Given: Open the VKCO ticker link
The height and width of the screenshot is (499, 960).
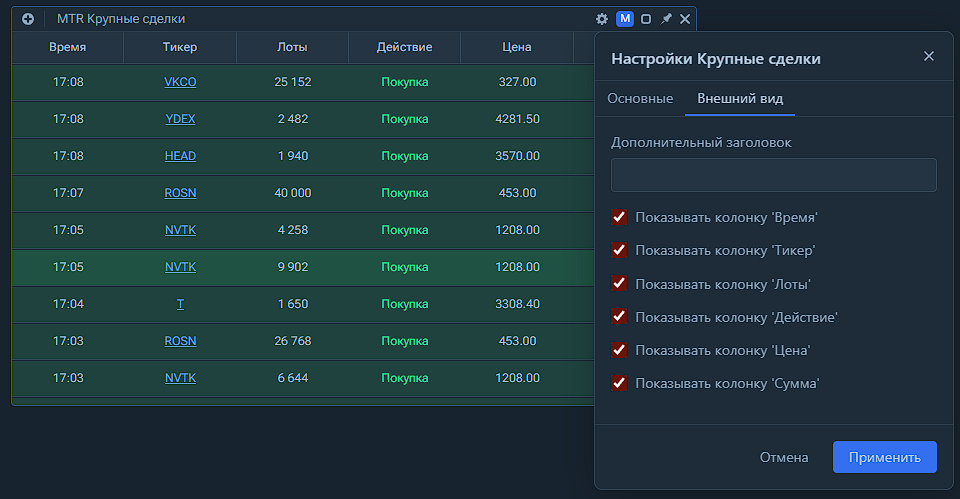Looking at the screenshot, I should (x=180, y=82).
